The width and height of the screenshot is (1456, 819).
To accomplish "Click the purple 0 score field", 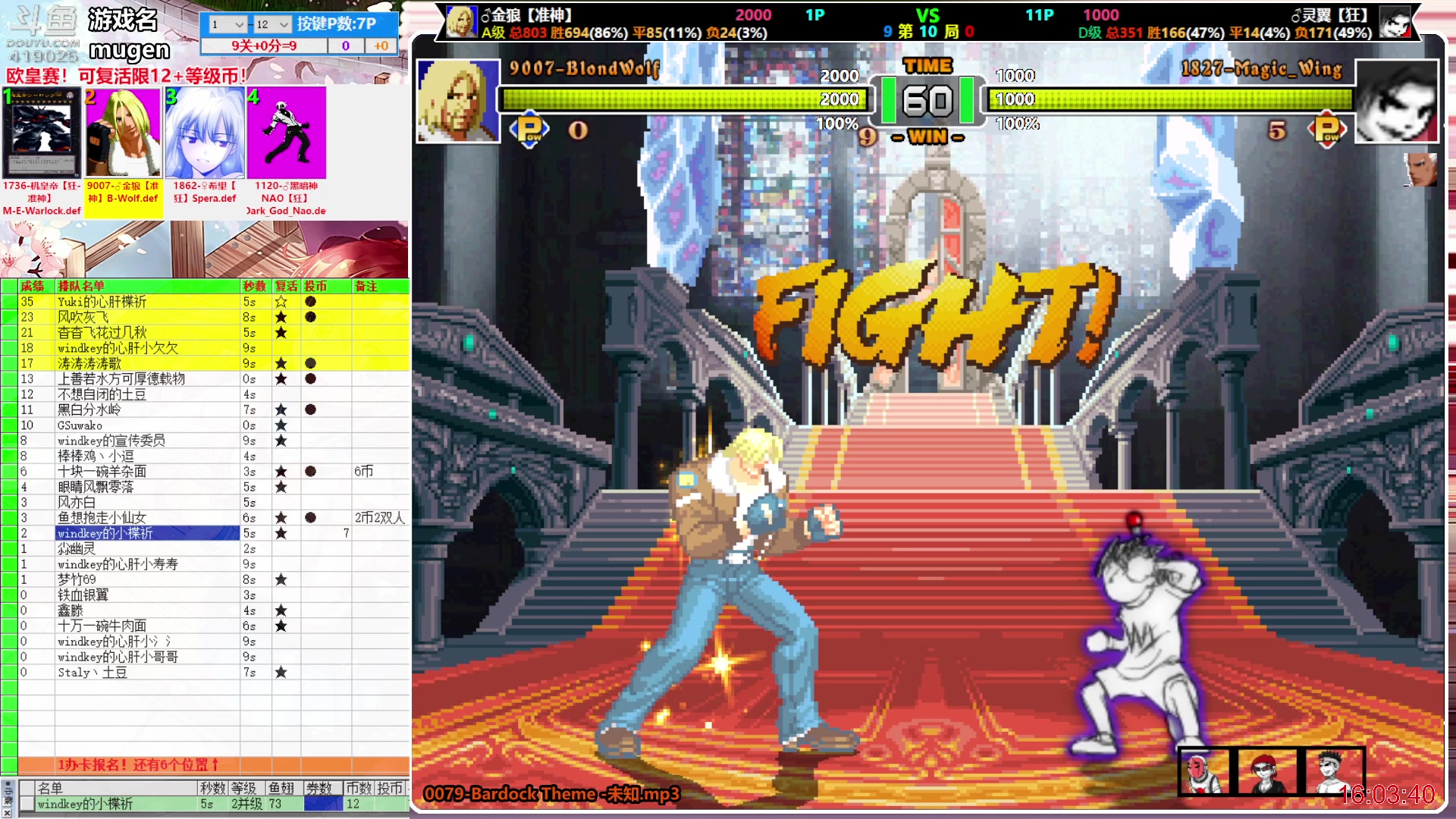I will click(345, 45).
